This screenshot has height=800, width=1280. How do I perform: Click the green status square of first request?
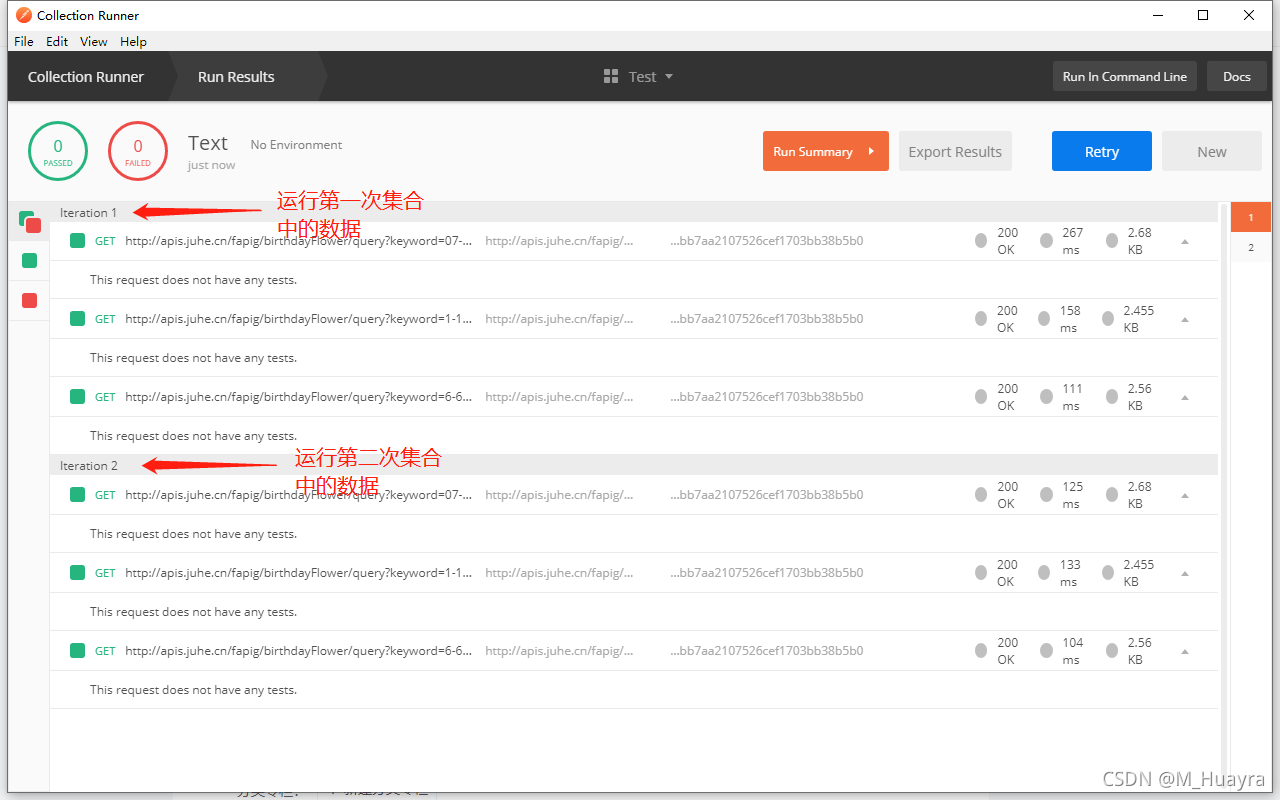77,241
